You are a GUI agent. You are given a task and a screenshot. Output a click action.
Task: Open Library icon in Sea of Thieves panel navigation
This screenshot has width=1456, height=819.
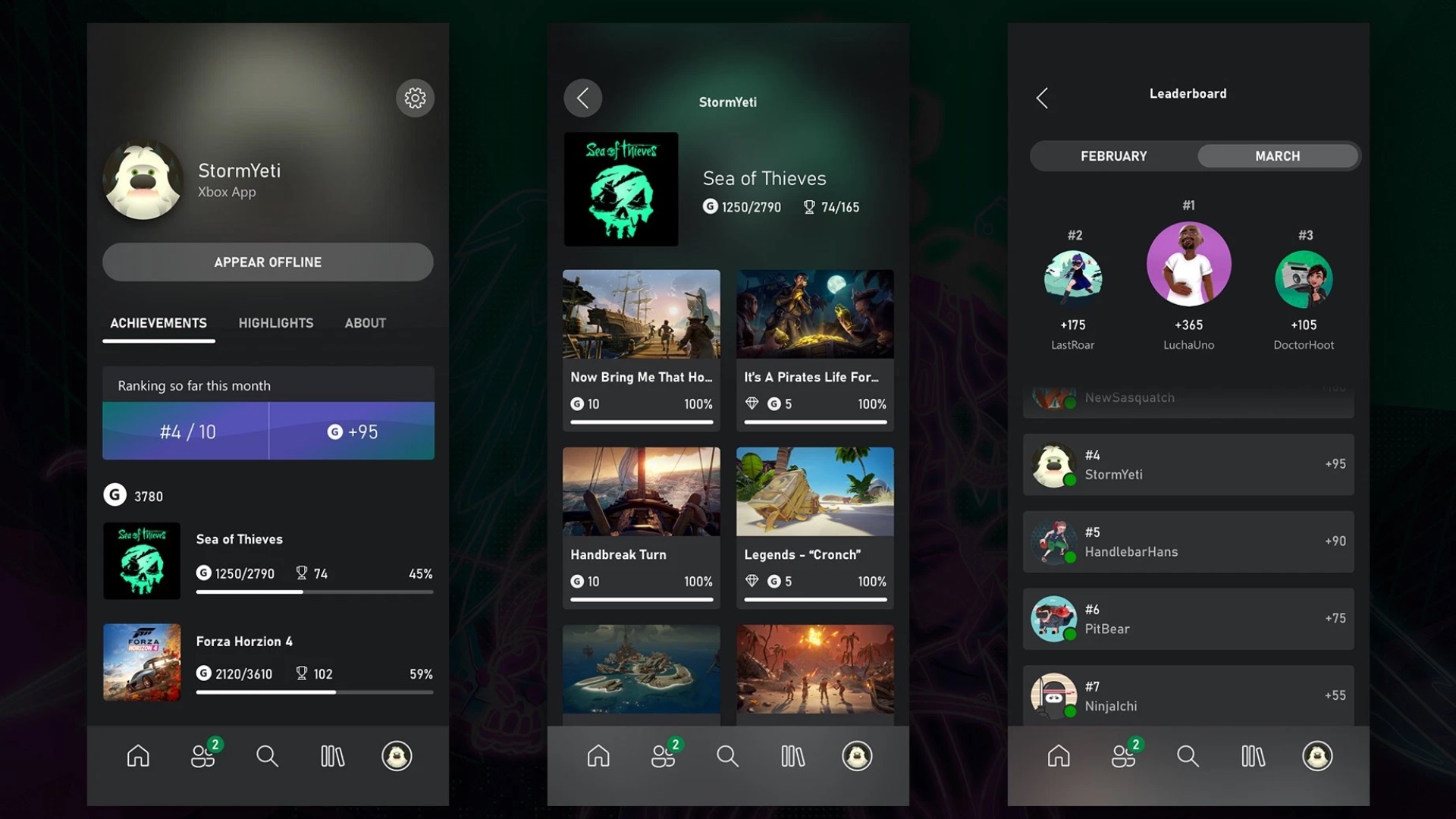click(792, 755)
